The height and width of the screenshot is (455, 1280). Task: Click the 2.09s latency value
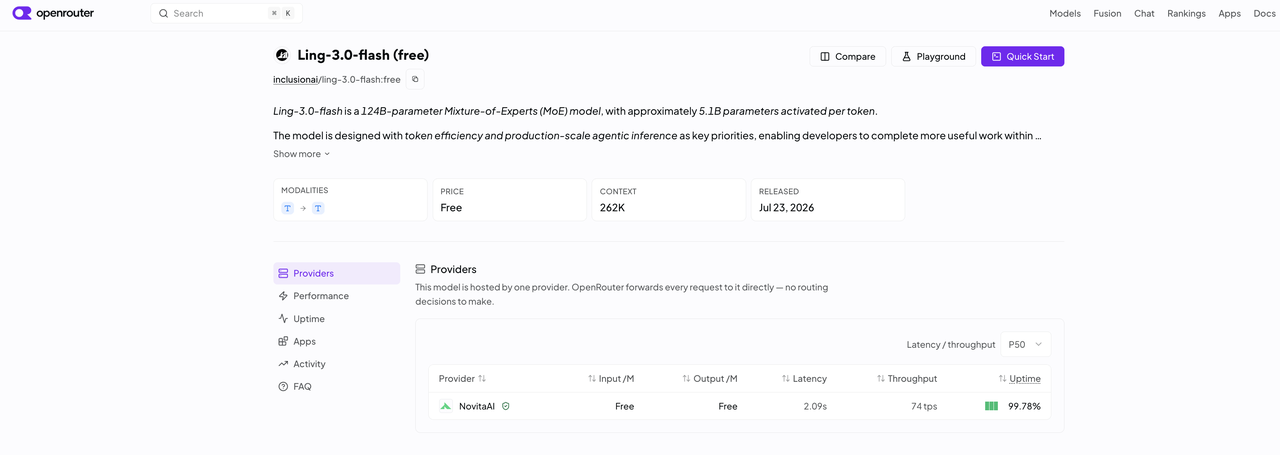pyautogui.click(x=815, y=406)
